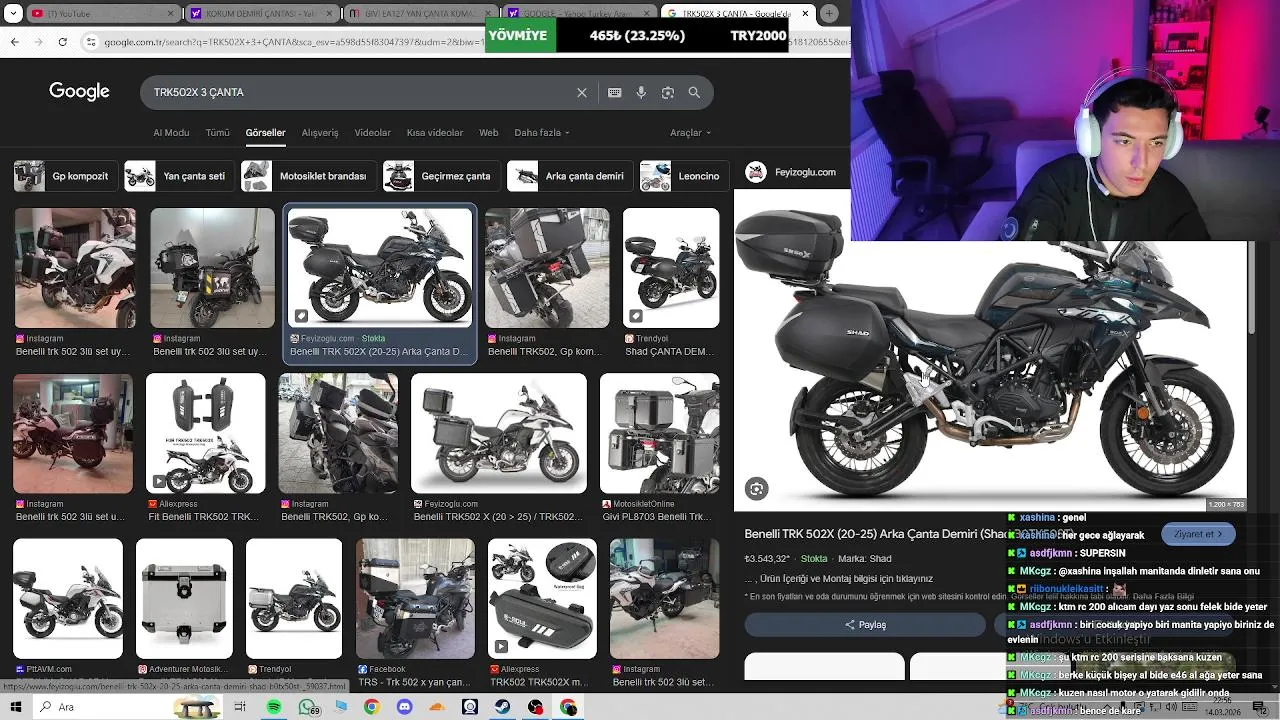Image resolution: width=1280 pixels, height=720 pixels.
Task: Select the Arka çanta demiri filter chip
Action: click(x=568, y=176)
